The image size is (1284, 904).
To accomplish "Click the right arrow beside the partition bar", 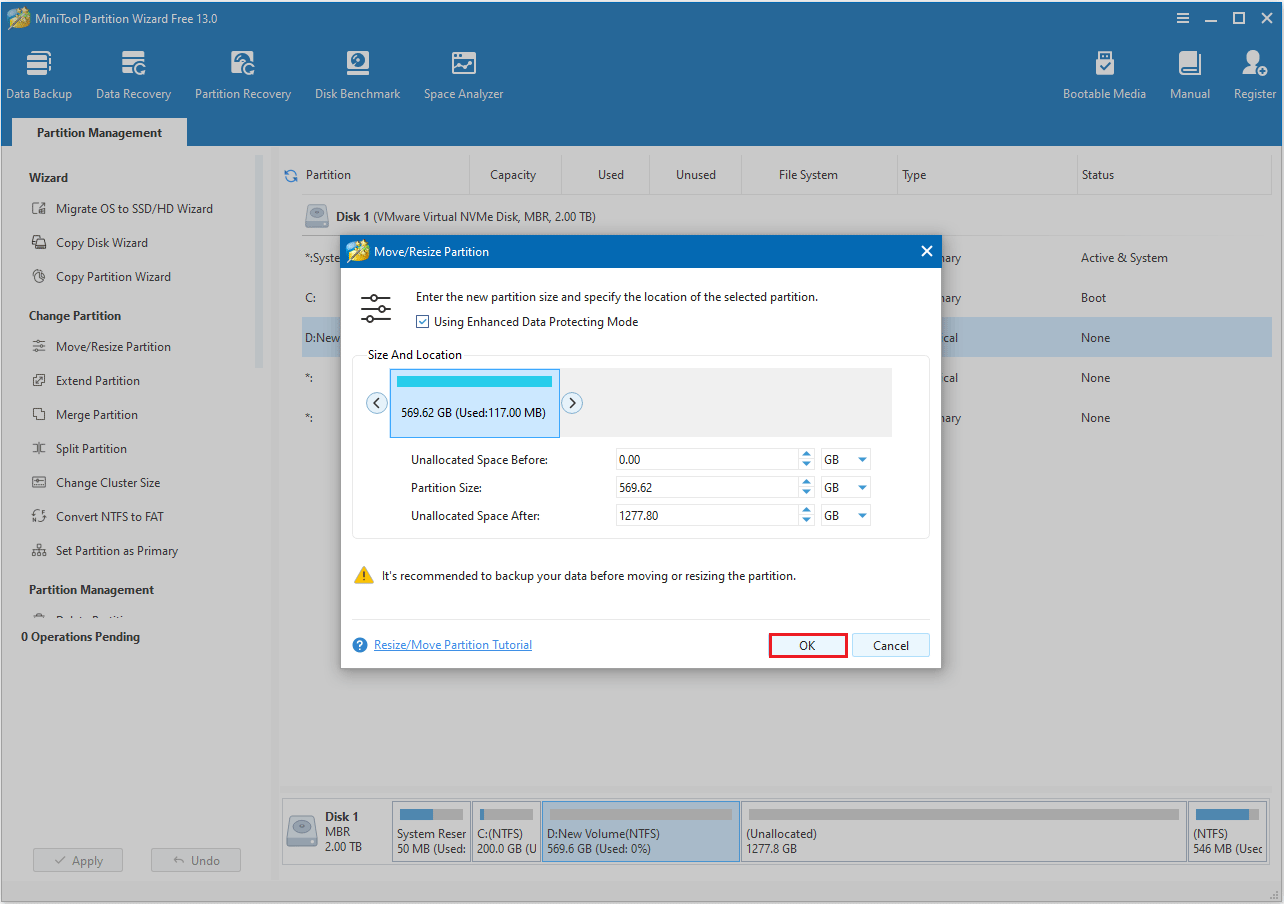I will tap(572, 403).
